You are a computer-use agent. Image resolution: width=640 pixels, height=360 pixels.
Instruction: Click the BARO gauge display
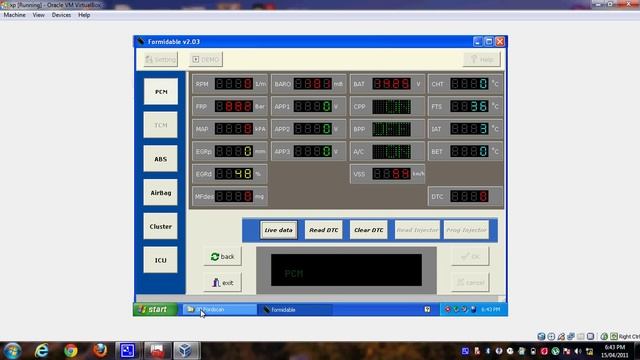313,84
